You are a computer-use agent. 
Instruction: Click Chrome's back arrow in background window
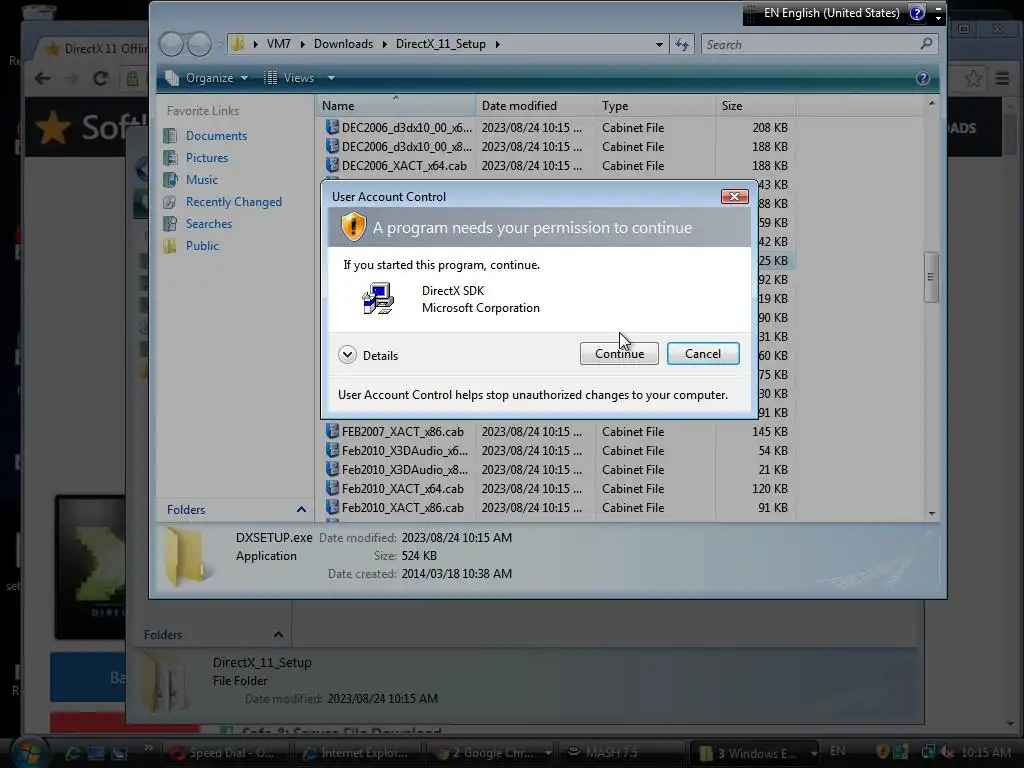tap(42, 78)
